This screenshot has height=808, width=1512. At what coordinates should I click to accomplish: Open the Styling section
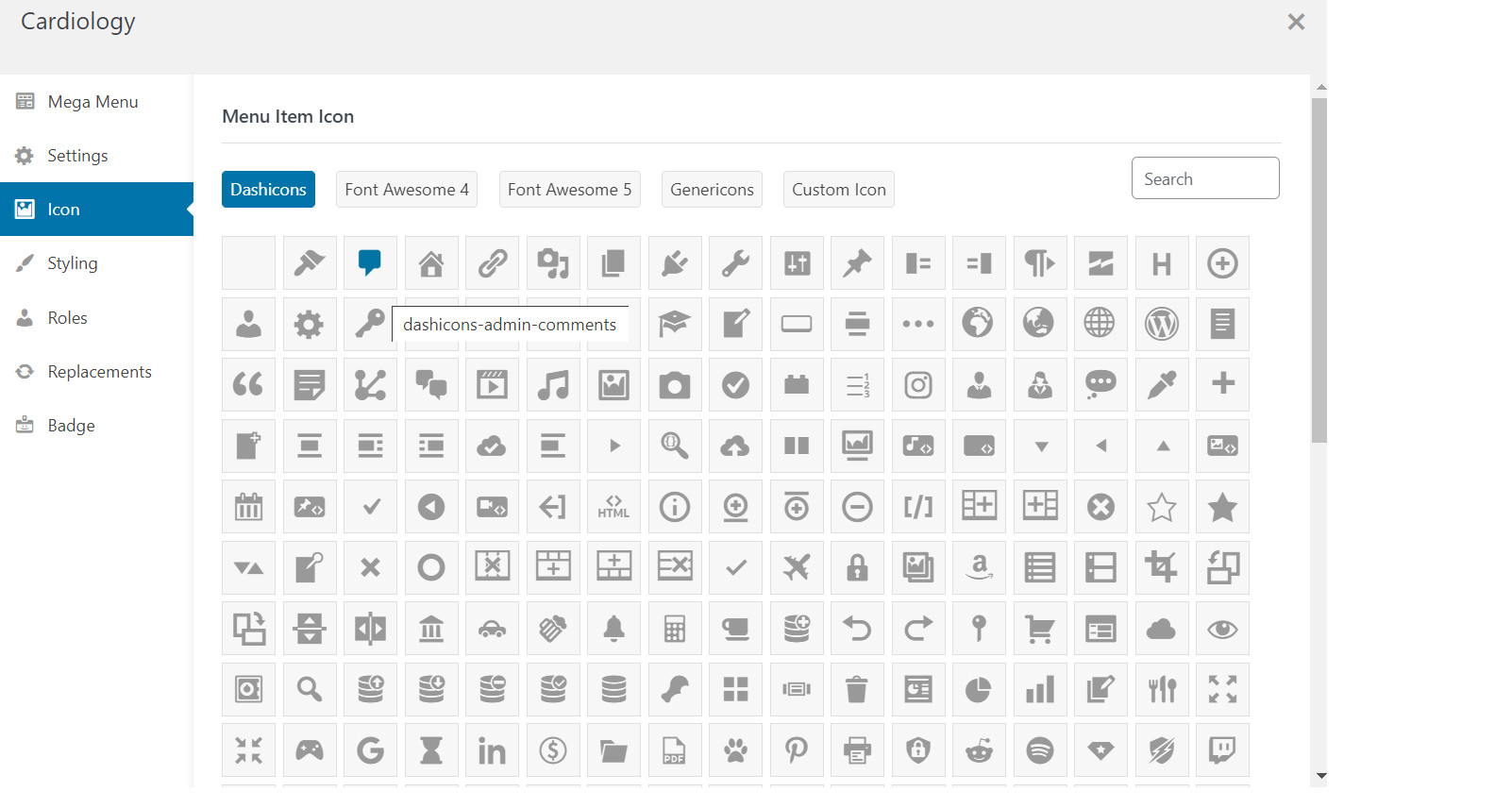pos(96,262)
